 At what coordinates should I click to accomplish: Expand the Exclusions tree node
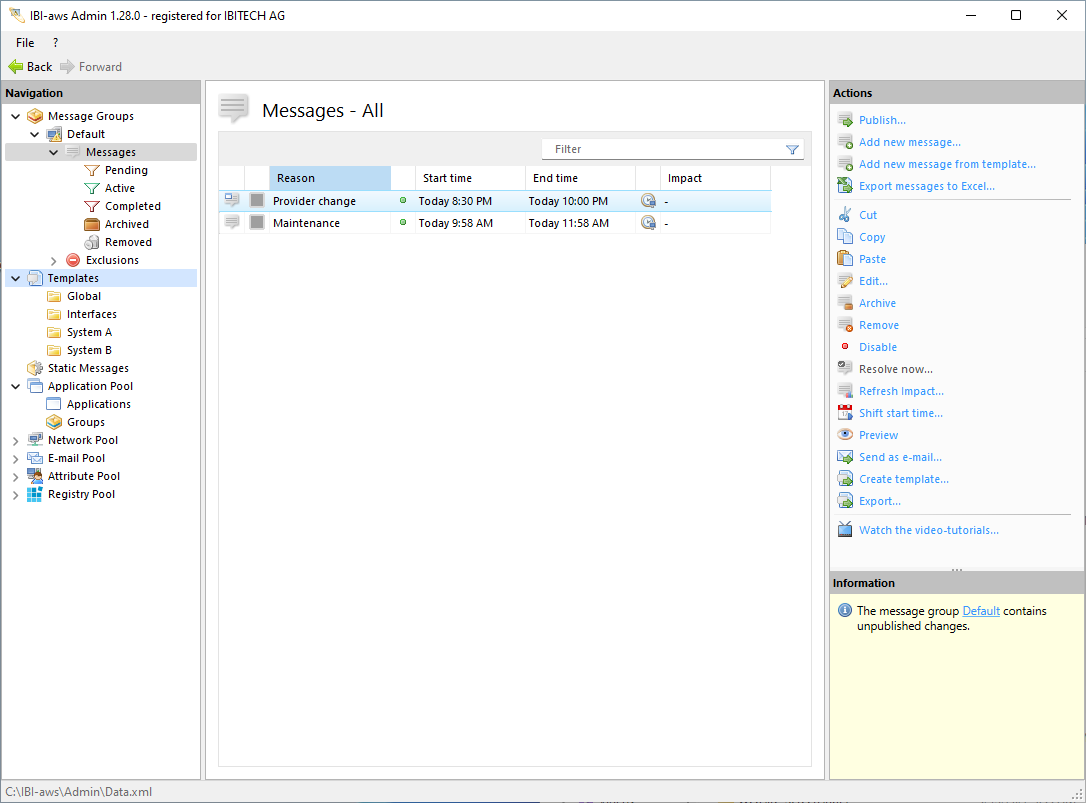54,260
